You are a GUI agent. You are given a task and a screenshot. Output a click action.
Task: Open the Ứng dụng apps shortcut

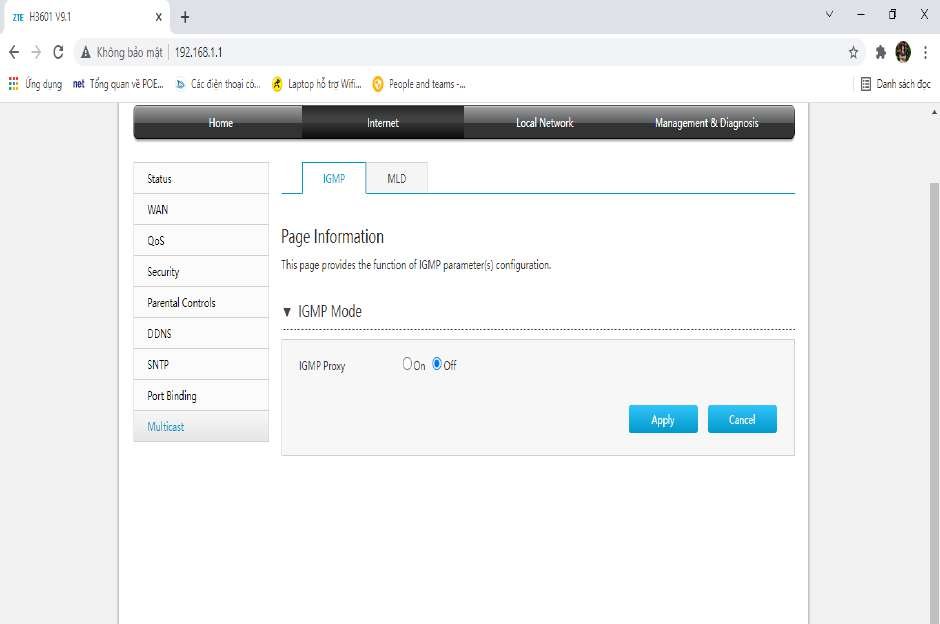click(x=35, y=84)
